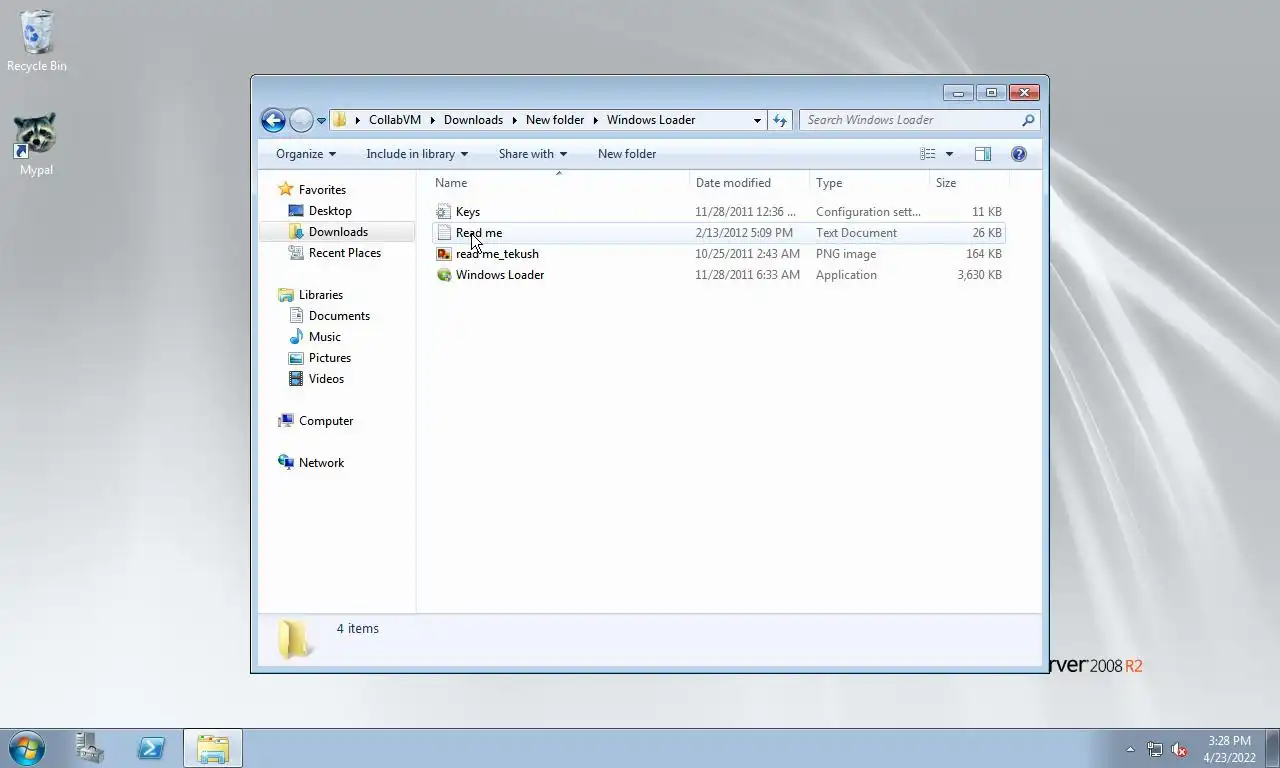Click the greyed Forward arrow button
The height and width of the screenshot is (768, 1280).
[301, 120]
